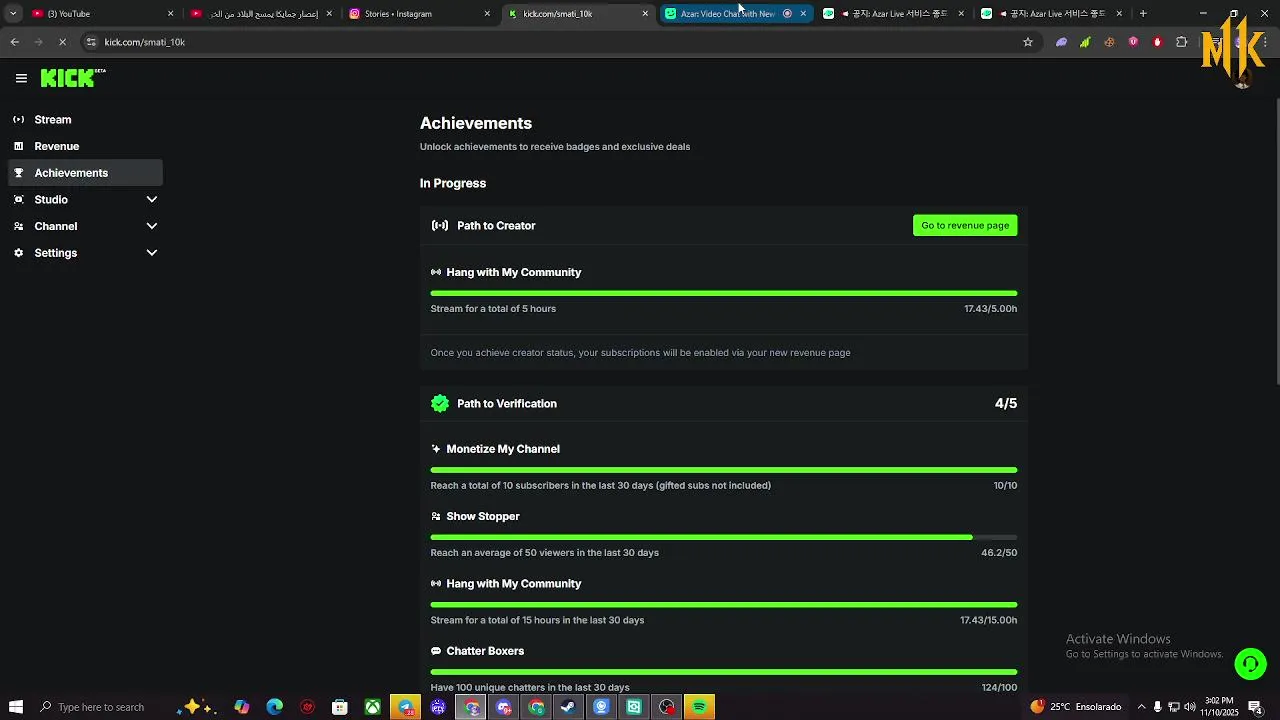
Task: Click the volume icon in system tray
Action: [1190, 707]
